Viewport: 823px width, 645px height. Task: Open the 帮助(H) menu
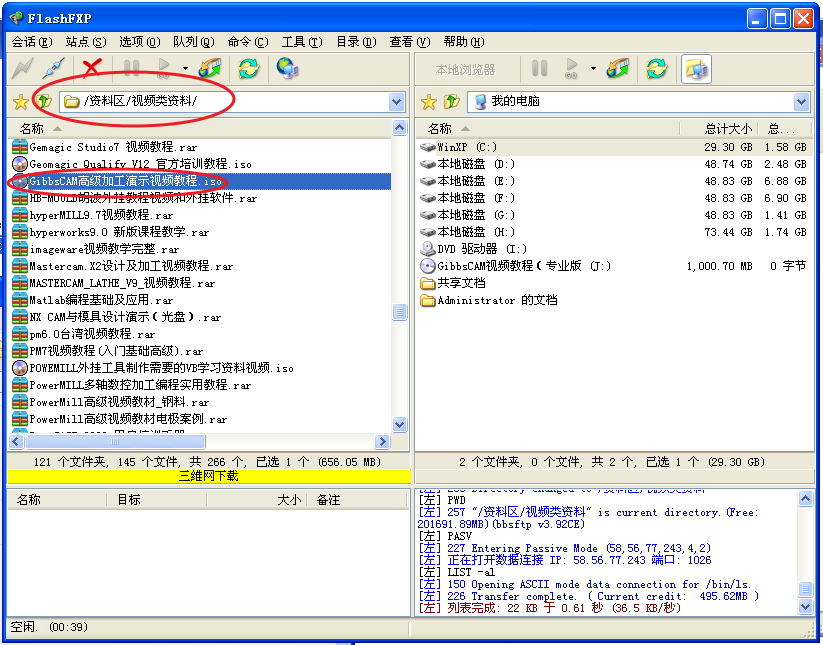point(464,42)
